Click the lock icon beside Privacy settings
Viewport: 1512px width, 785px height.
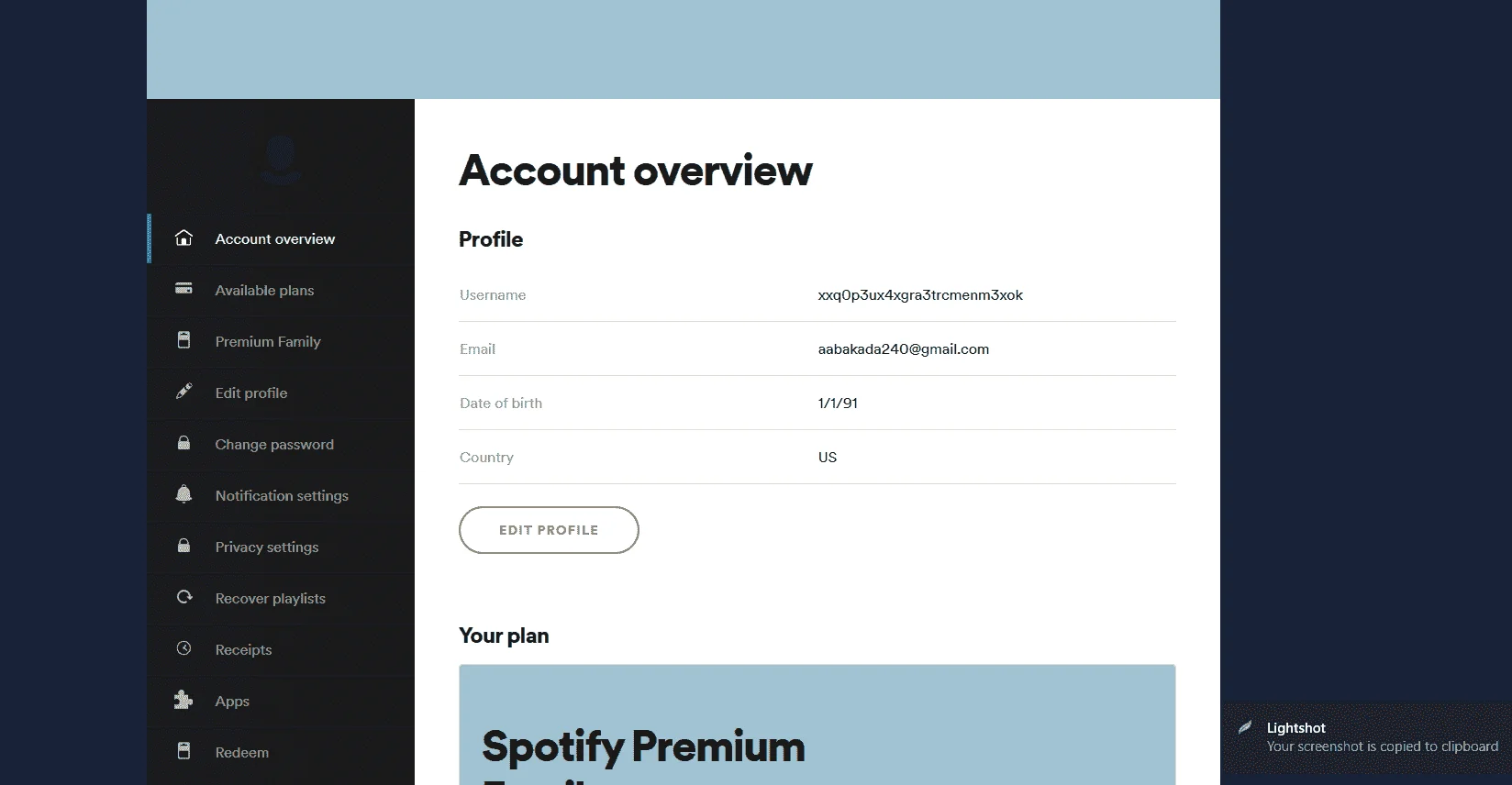pyautogui.click(x=183, y=546)
